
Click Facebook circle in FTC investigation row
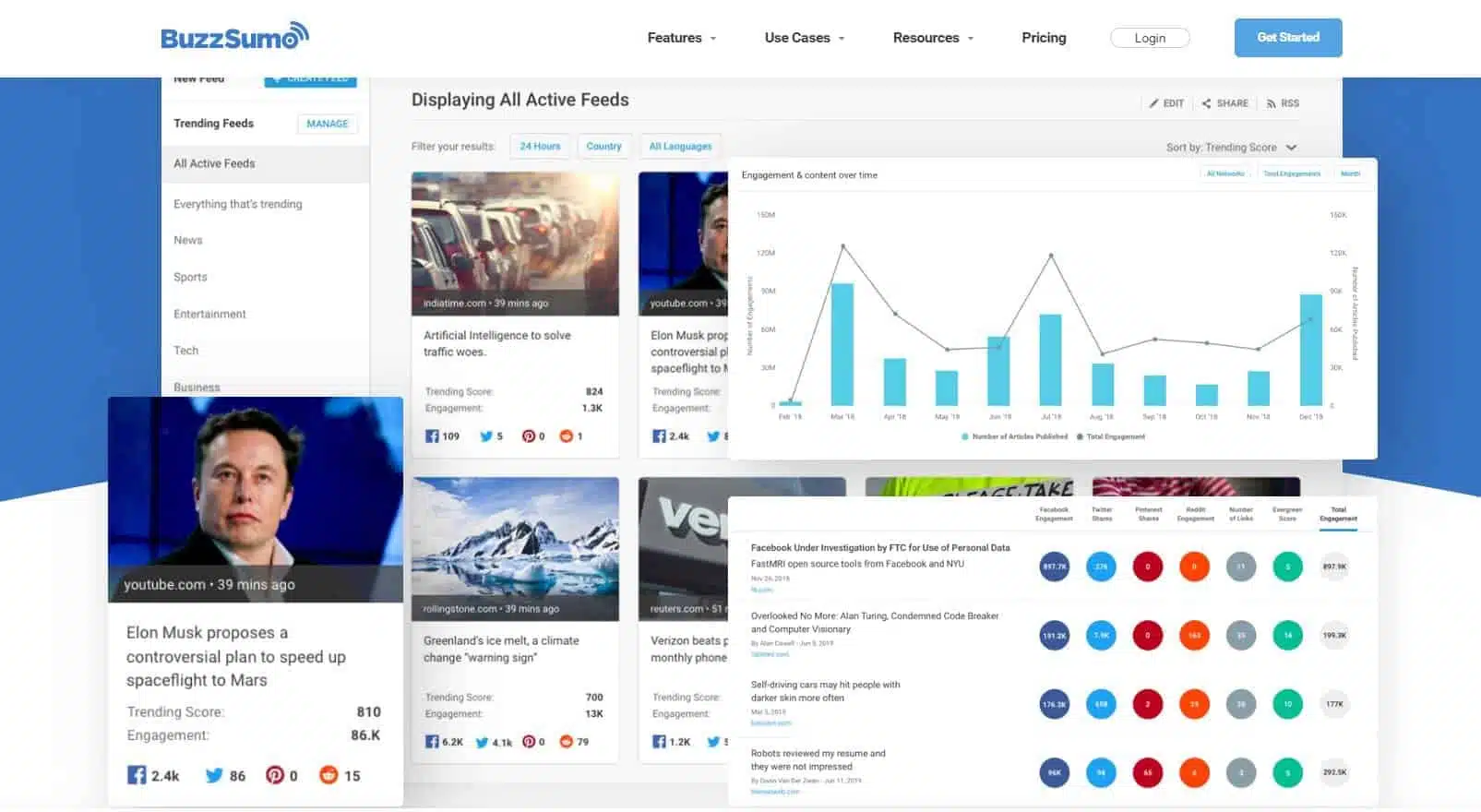[x=1055, y=567]
